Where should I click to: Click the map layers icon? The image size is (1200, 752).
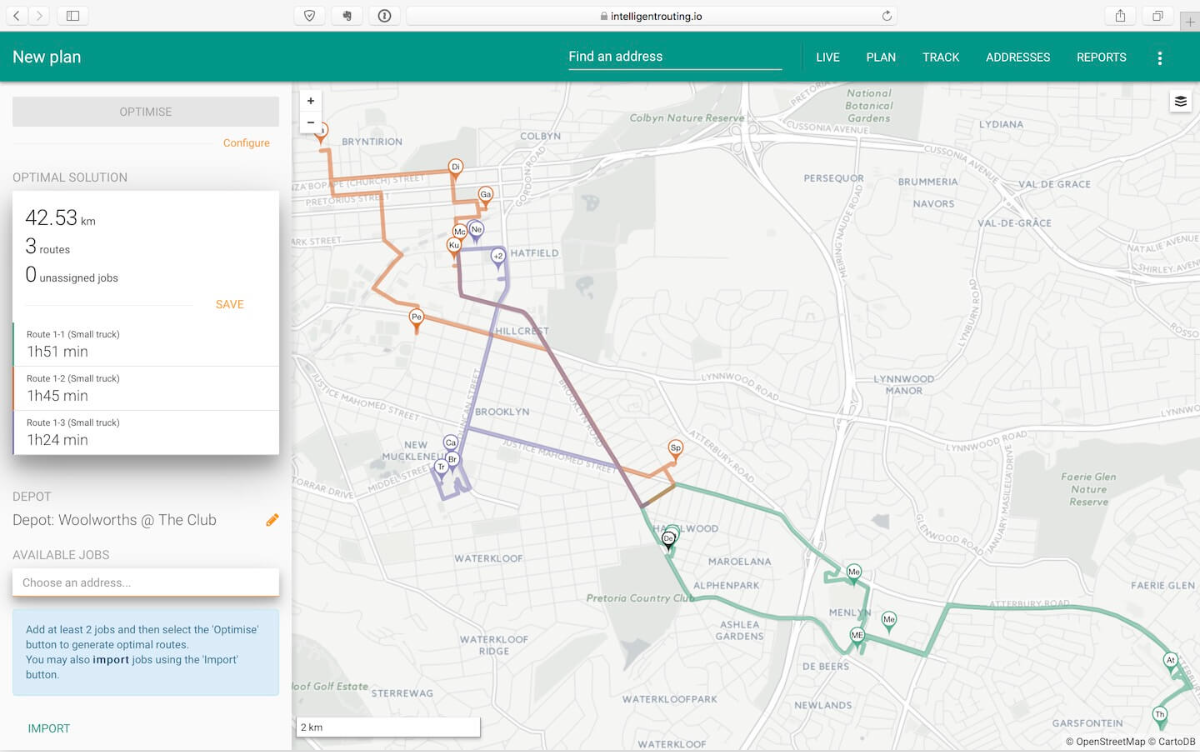tap(1181, 101)
